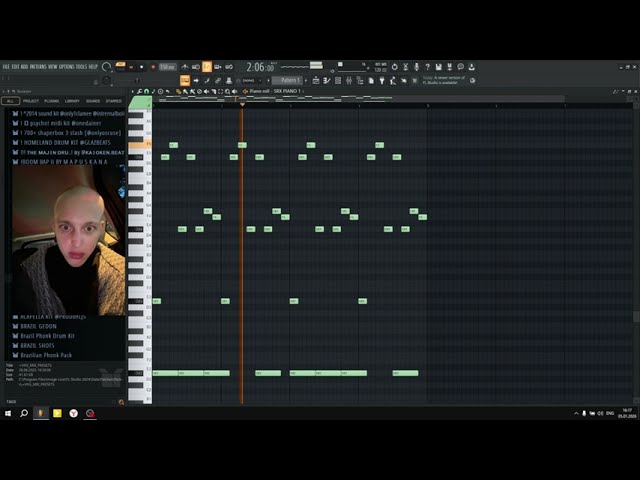Toggle loop recording icon
640x480 pixels.
click(x=229, y=67)
